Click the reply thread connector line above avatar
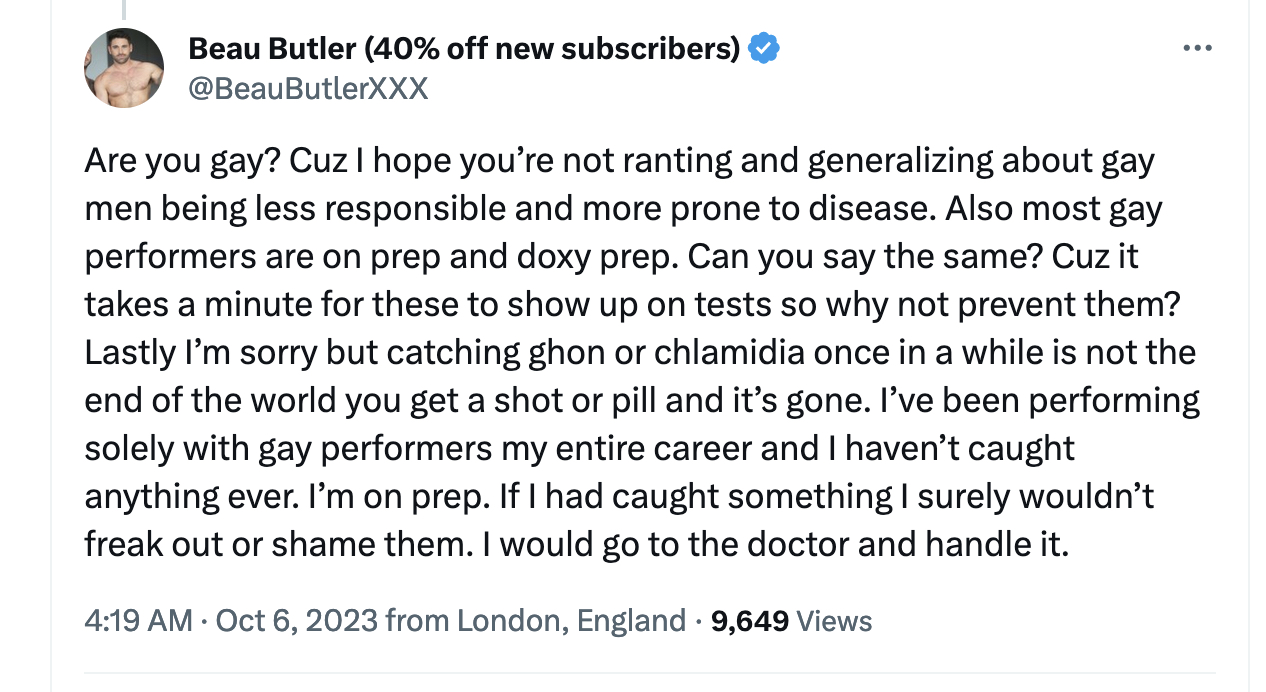The height and width of the screenshot is (692, 1266). click(124, 10)
